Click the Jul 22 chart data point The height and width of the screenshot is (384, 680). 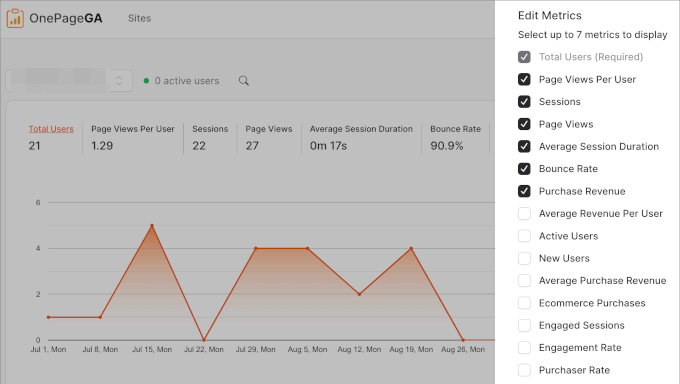204,340
